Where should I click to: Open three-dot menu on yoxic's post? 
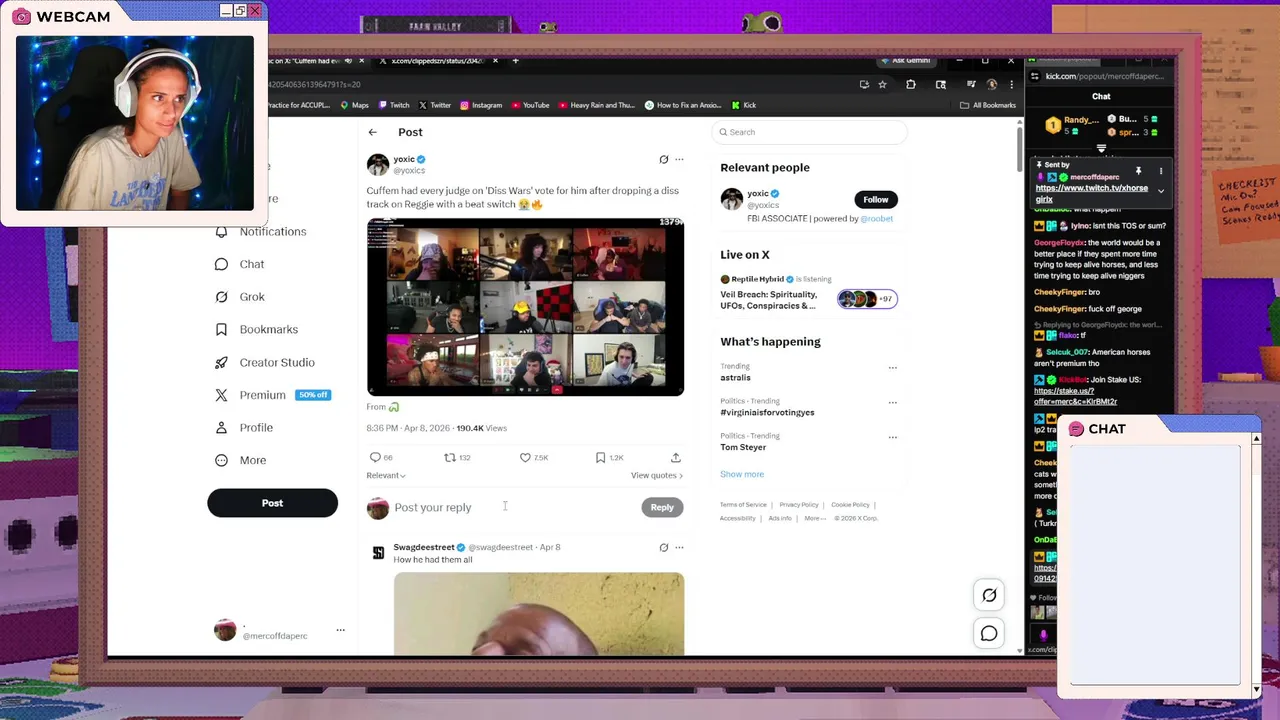(x=679, y=159)
